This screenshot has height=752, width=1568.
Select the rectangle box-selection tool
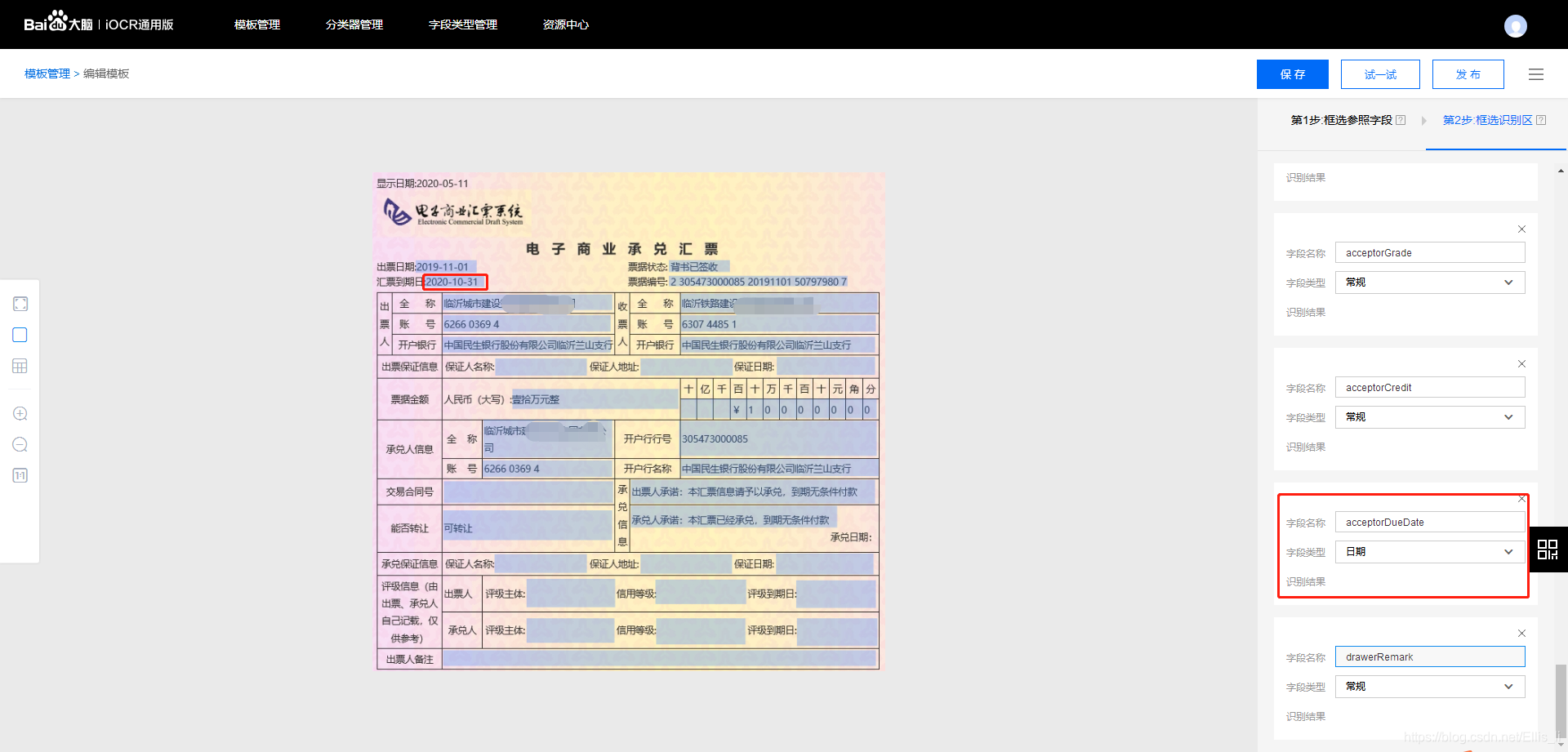point(20,335)
